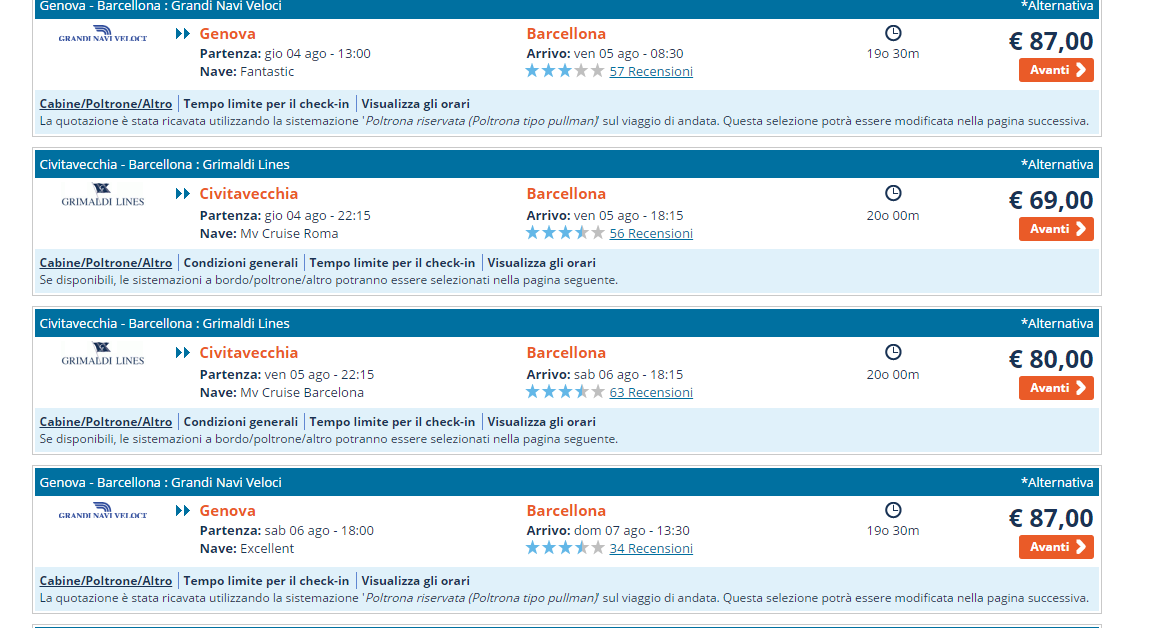
Task: Expand Condizioni generali for Mv Cruise Roma
Action: coord(241,263)
